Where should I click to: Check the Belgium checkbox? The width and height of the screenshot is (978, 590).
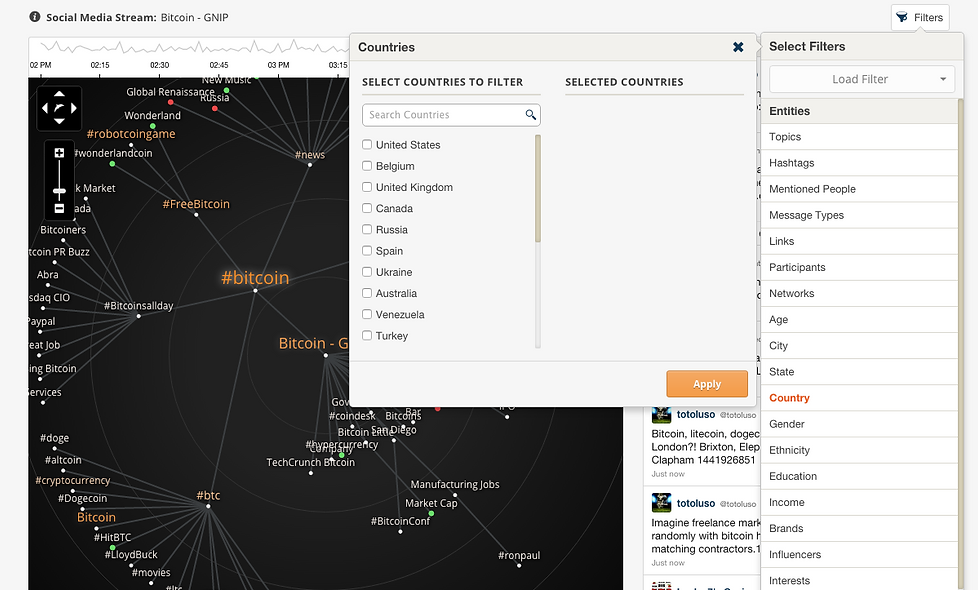pyautogui.click(x=367, y=166)
